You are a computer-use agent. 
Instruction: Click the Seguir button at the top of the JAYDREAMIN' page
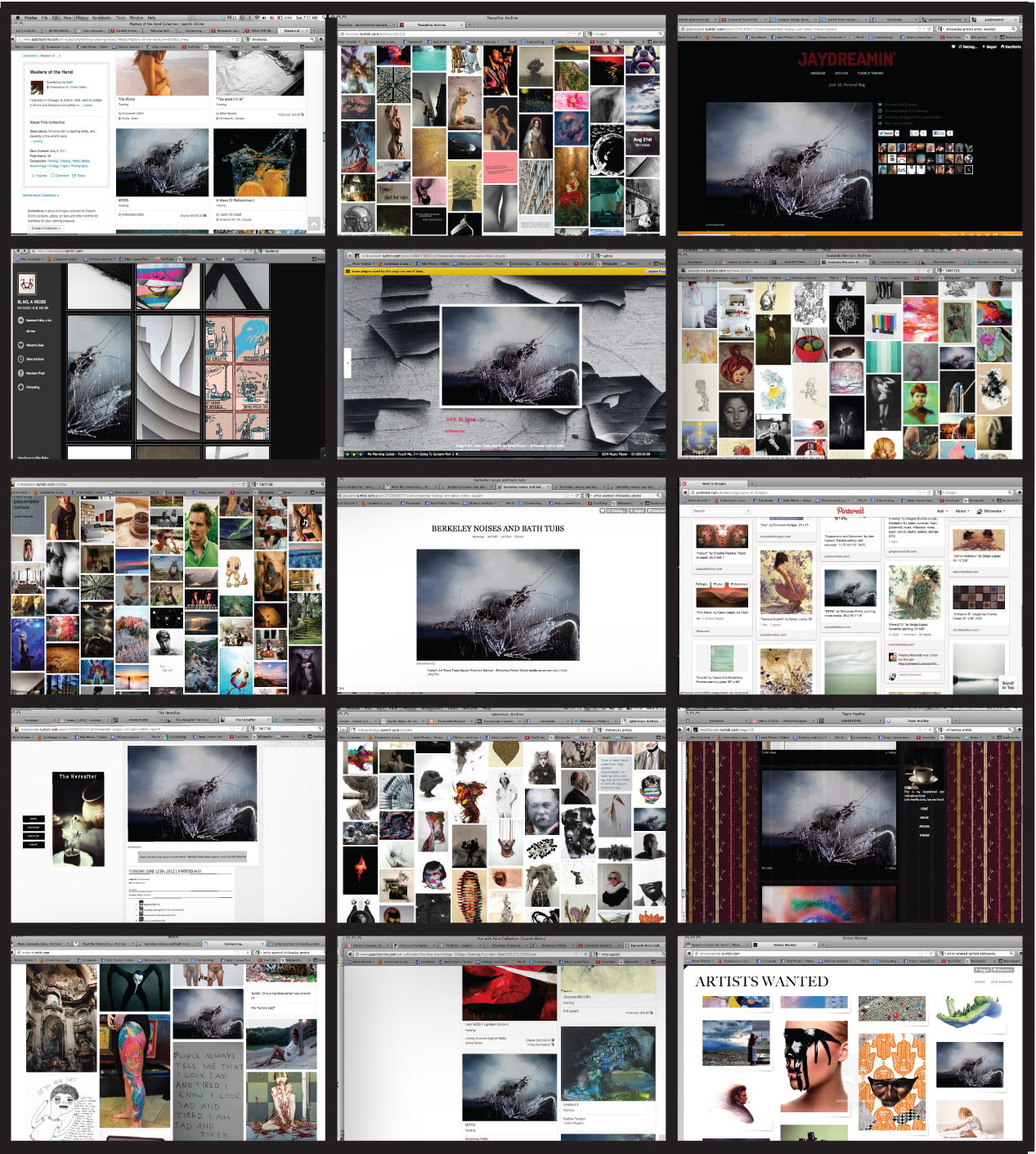tap(990, 47)
